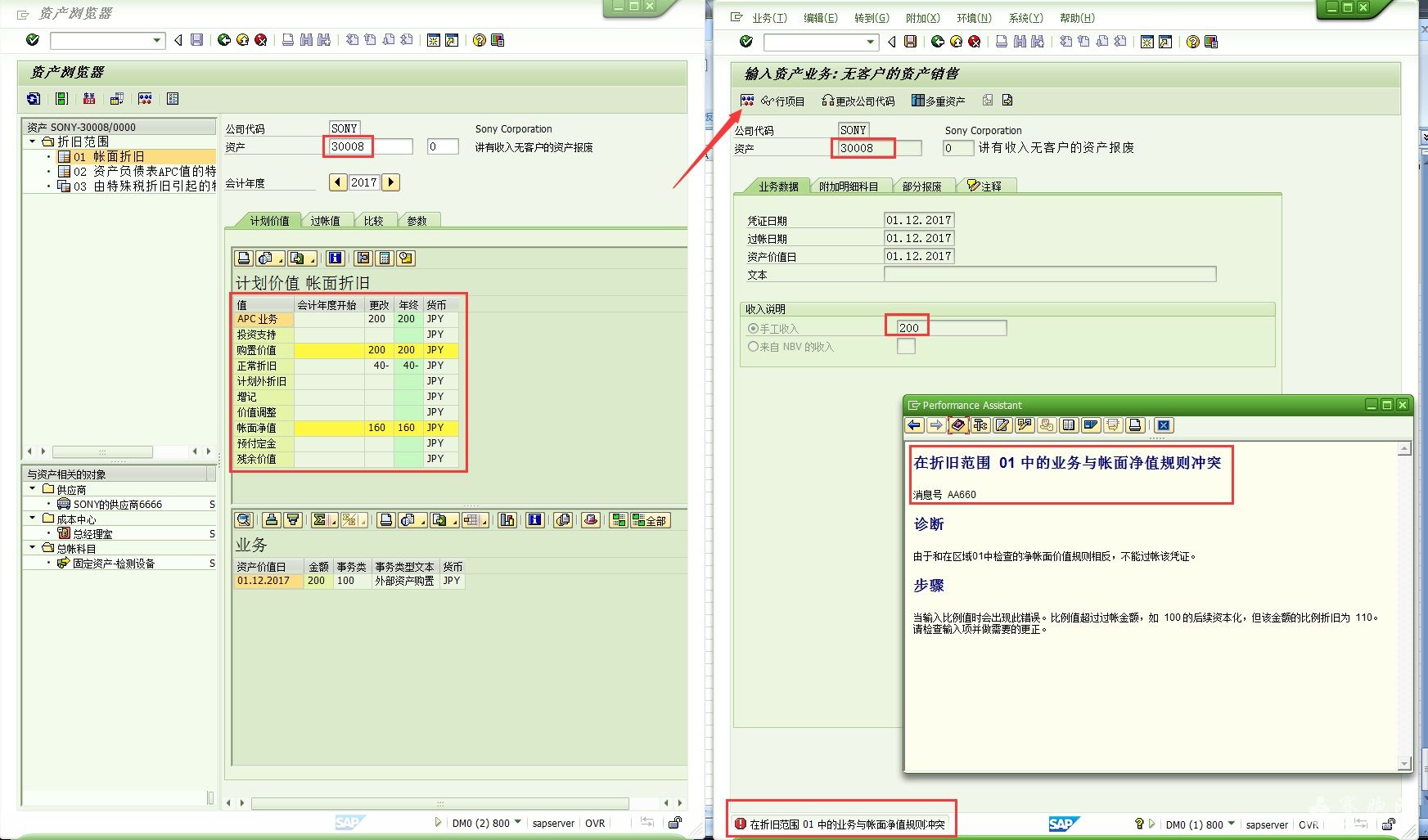
Task: Click the 多重资产 button
Action: tap(939, 101)
